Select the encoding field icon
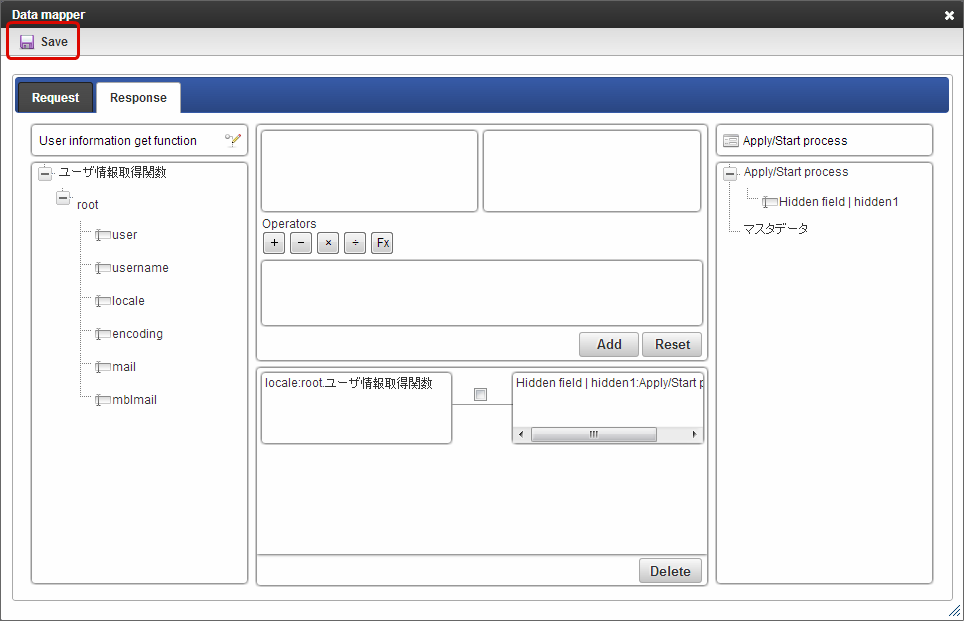Image resolution: width=964 pixels, height=621 pixels. (x=103, y=334)
